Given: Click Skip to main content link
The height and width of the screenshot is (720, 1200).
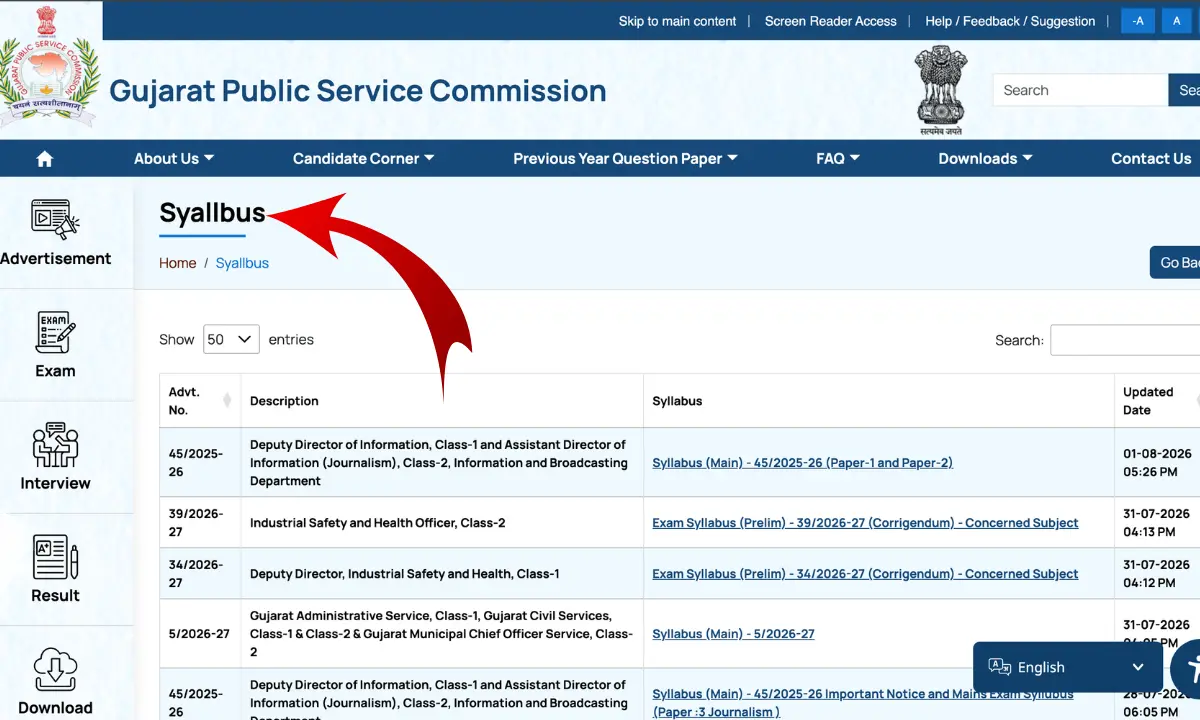Looking at the screenshot, I should pyautogui.click(x=677, y=21).
